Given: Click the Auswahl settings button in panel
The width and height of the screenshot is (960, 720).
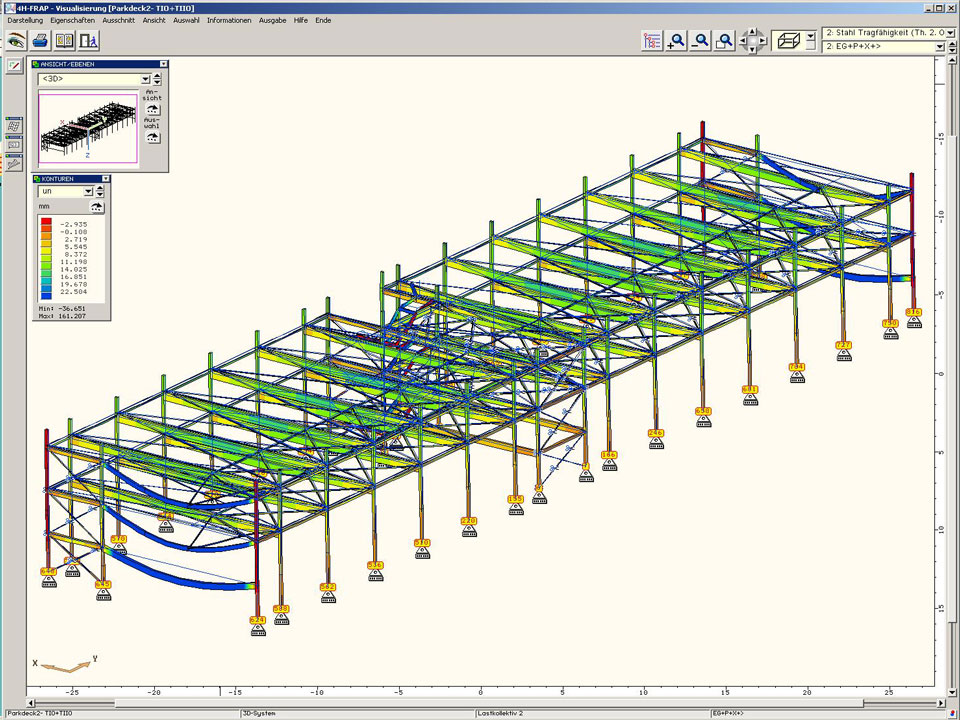Looking at the screenshot, I should coord(152,139).
